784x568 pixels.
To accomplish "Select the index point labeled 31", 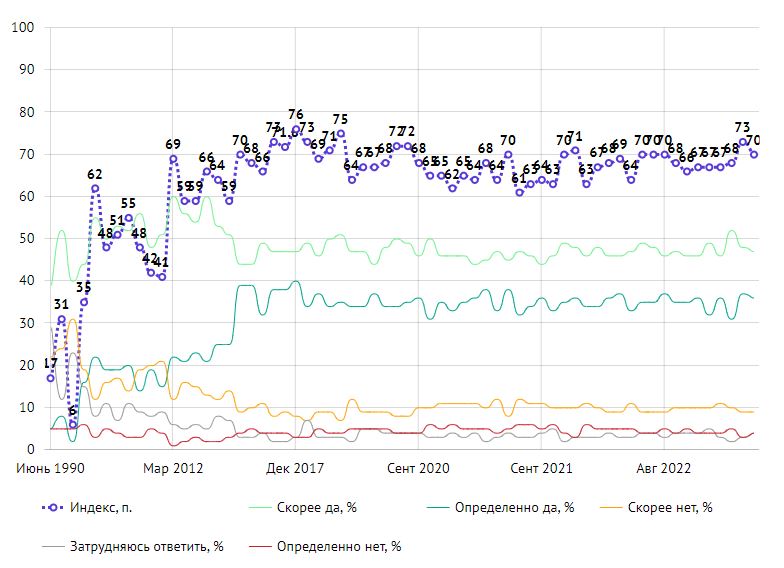I will pyautogui.click(x=62, y=320).
